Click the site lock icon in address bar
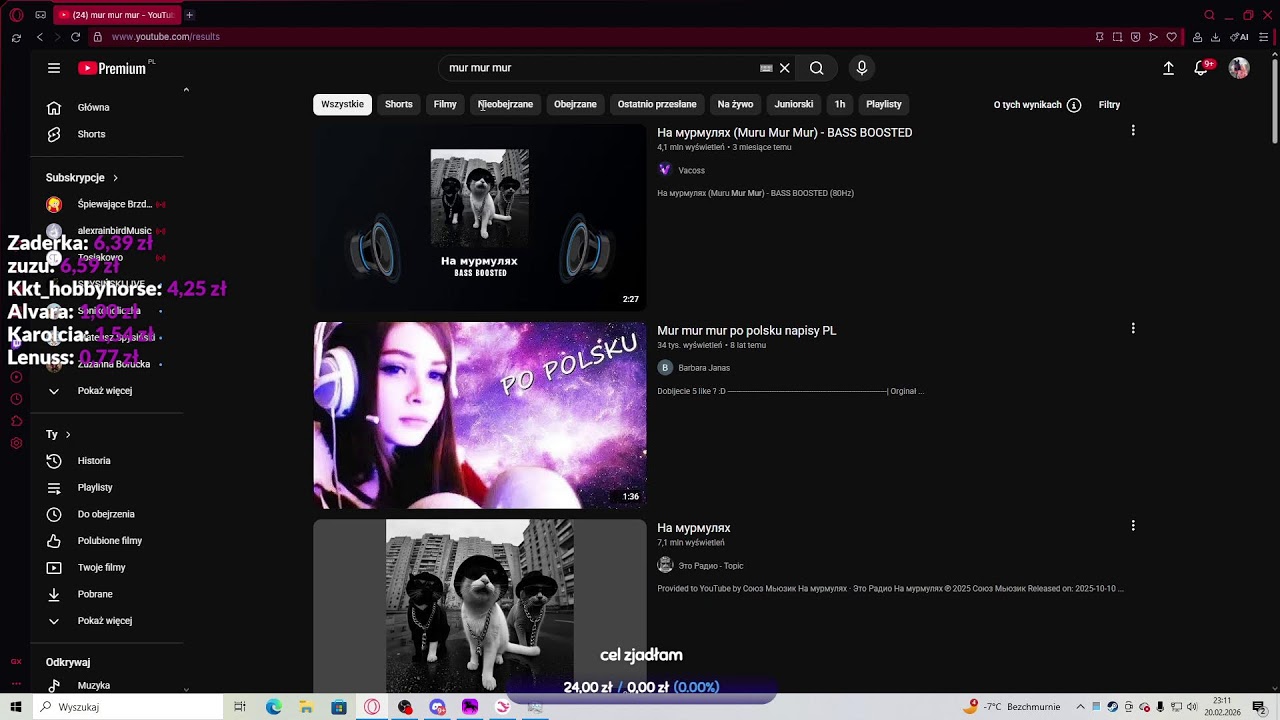 coord(97,37)
